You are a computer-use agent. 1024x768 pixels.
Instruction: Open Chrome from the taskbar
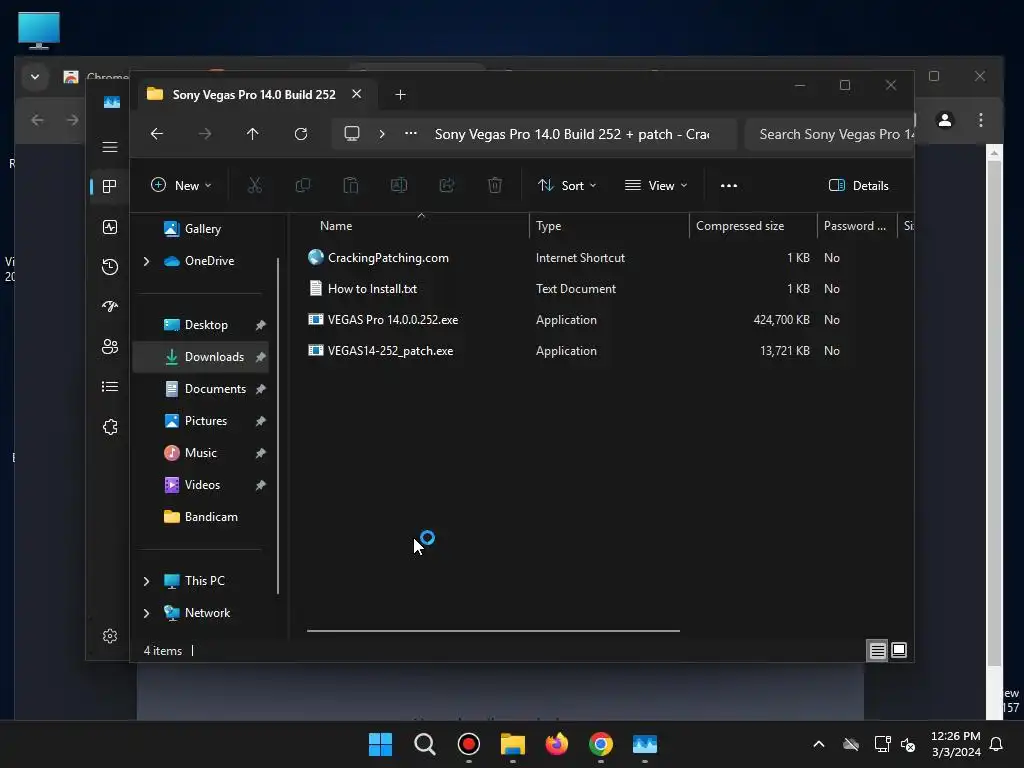pyautogui.click(x=600, y=744)
